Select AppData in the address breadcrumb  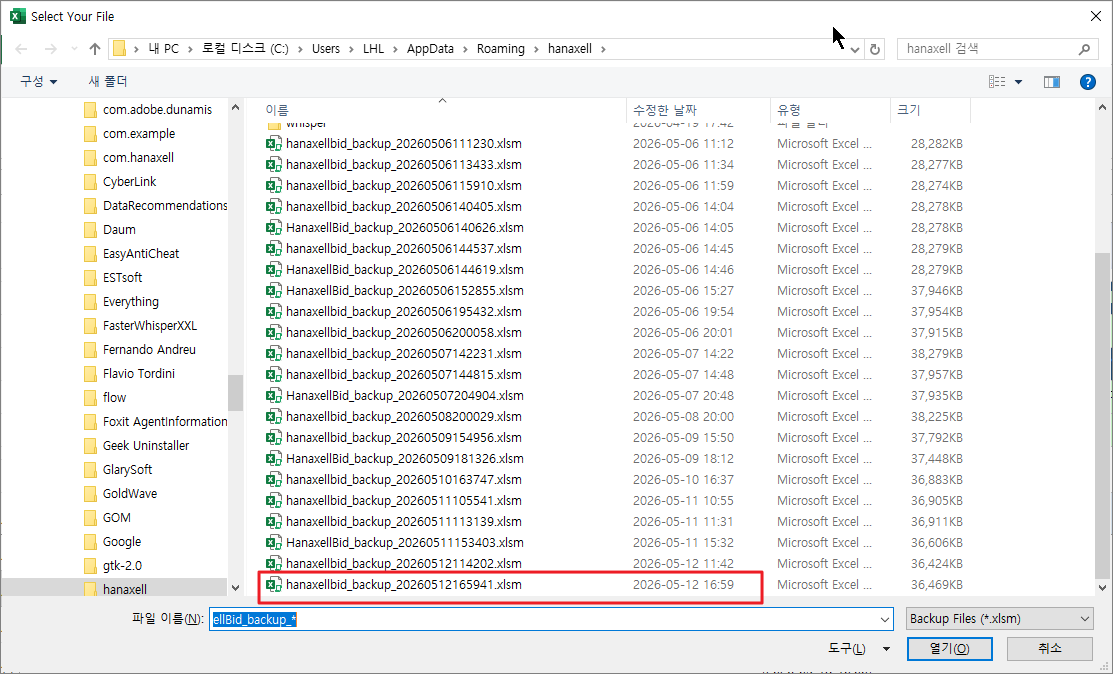pyautogui.click(x=430, y=49)
